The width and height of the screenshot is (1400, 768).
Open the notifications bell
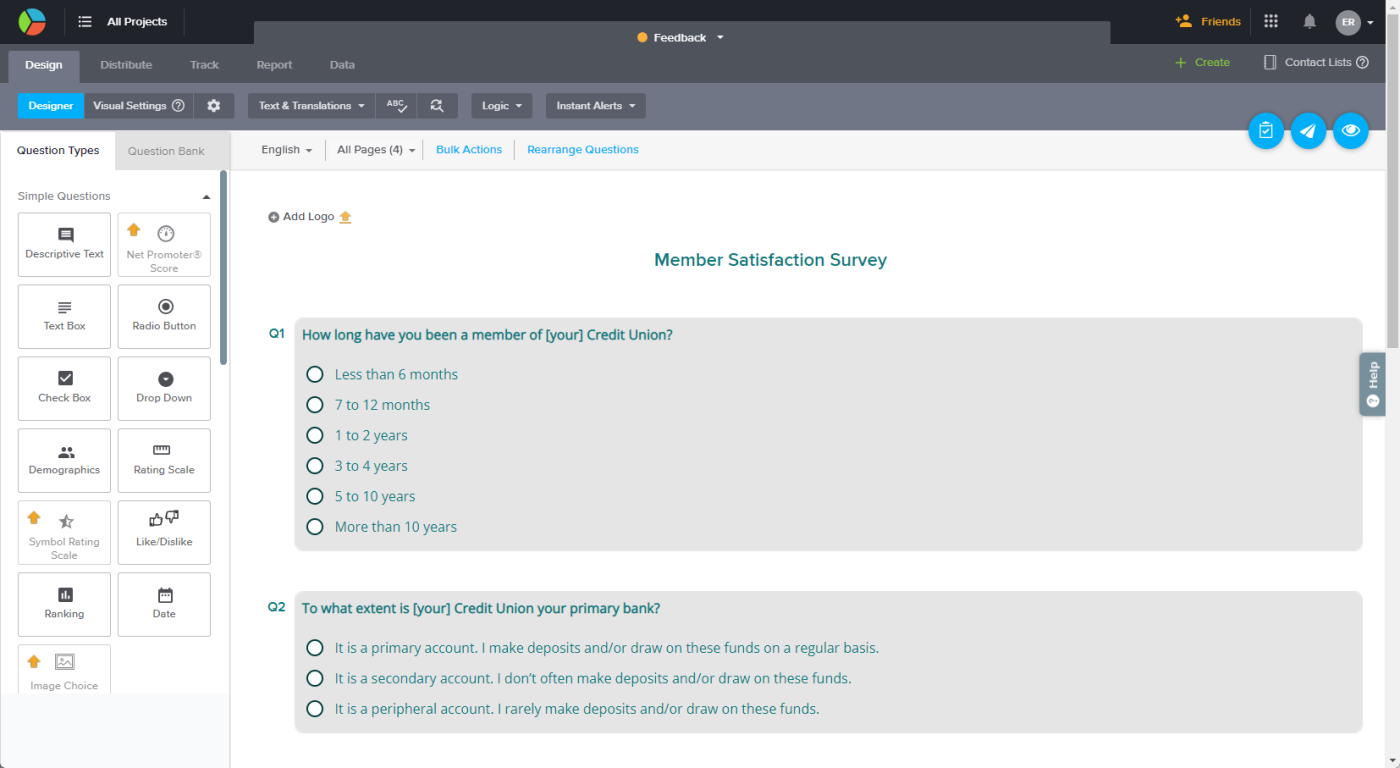(x=1309, y=21)
